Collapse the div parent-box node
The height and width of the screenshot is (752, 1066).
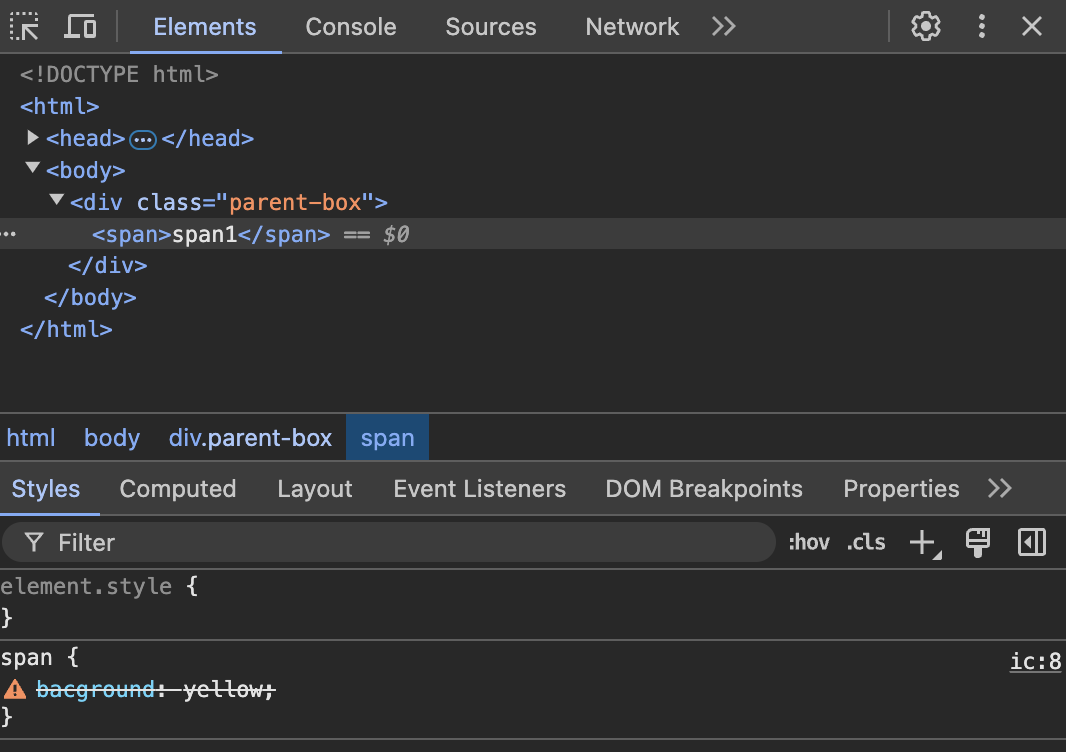56,199
